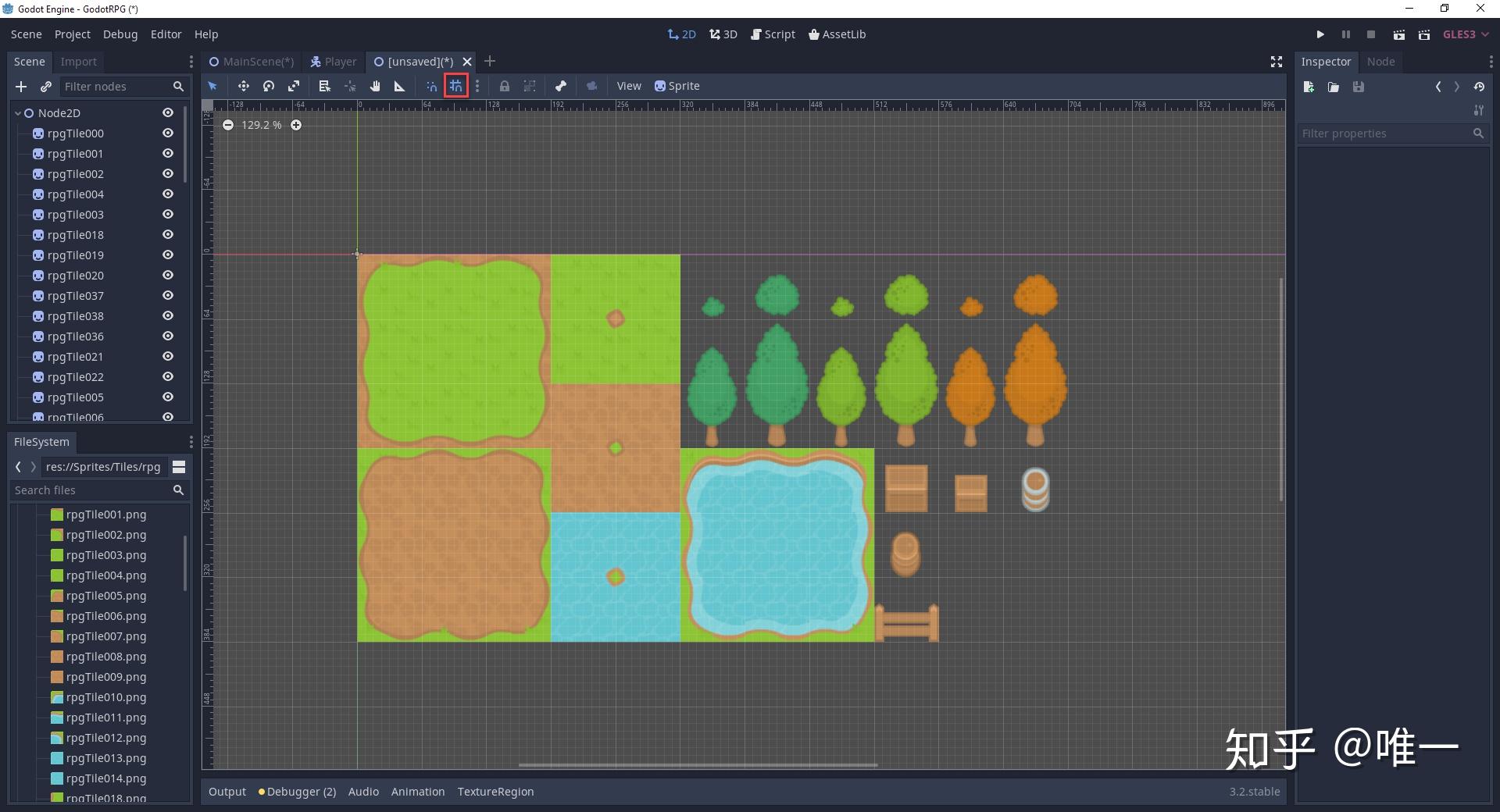Viewport: 1500px width, 812px height.
Task: Switch to the Script workspace
Action: tap(773, 34)
